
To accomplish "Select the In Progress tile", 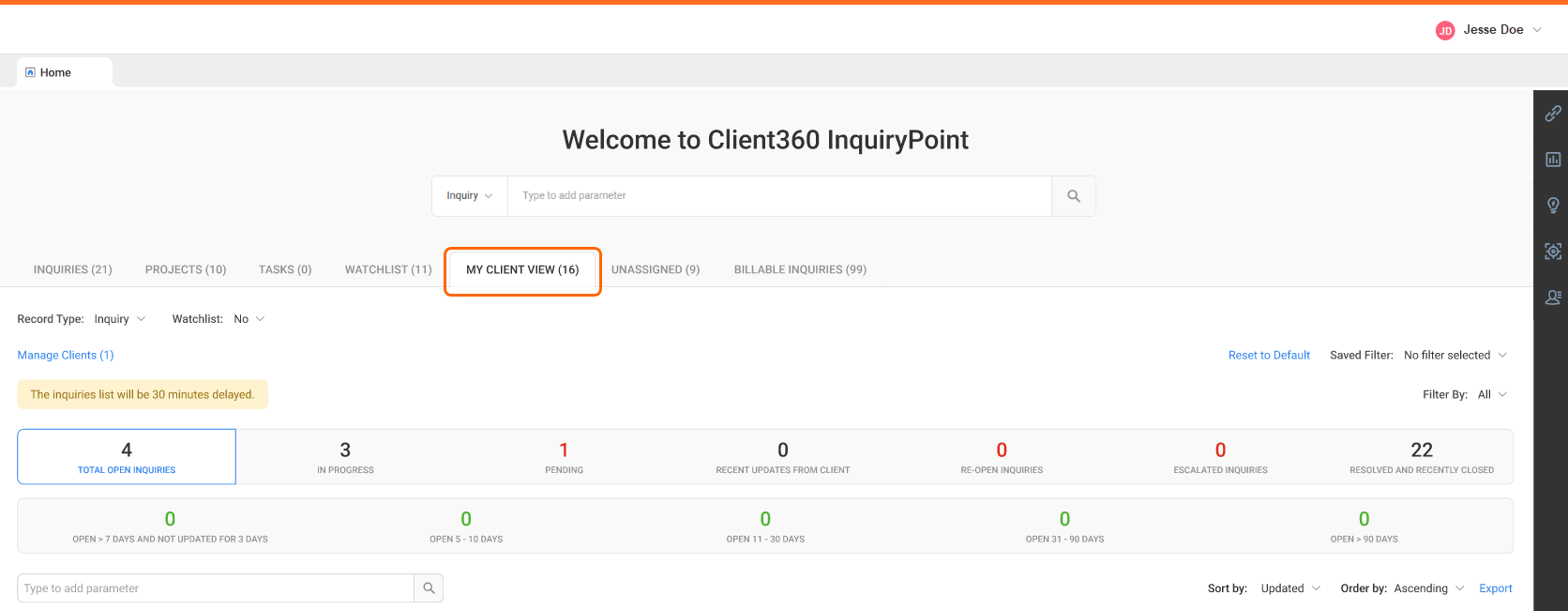I will tap(345, 457).
